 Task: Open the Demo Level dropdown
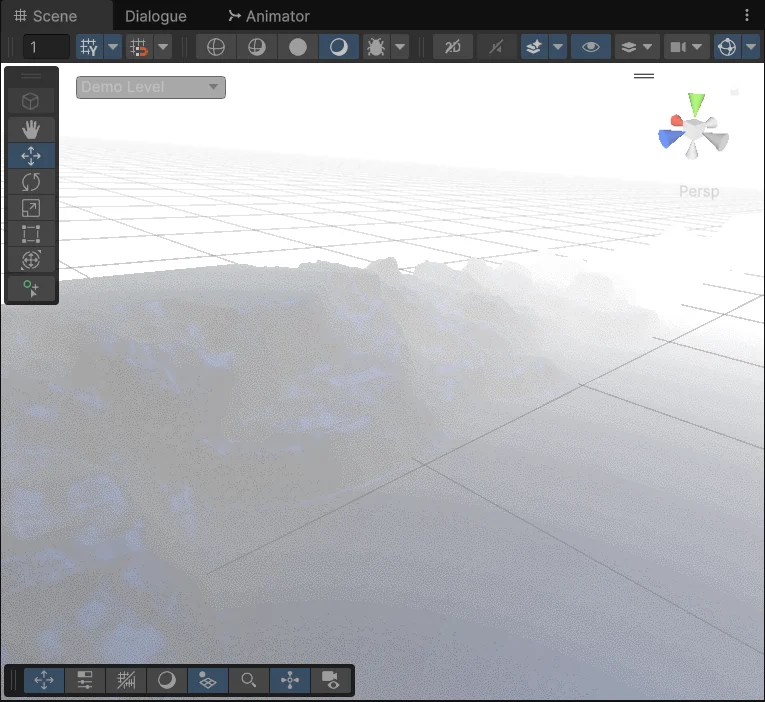pyautogui.click(x=150, y=88)
